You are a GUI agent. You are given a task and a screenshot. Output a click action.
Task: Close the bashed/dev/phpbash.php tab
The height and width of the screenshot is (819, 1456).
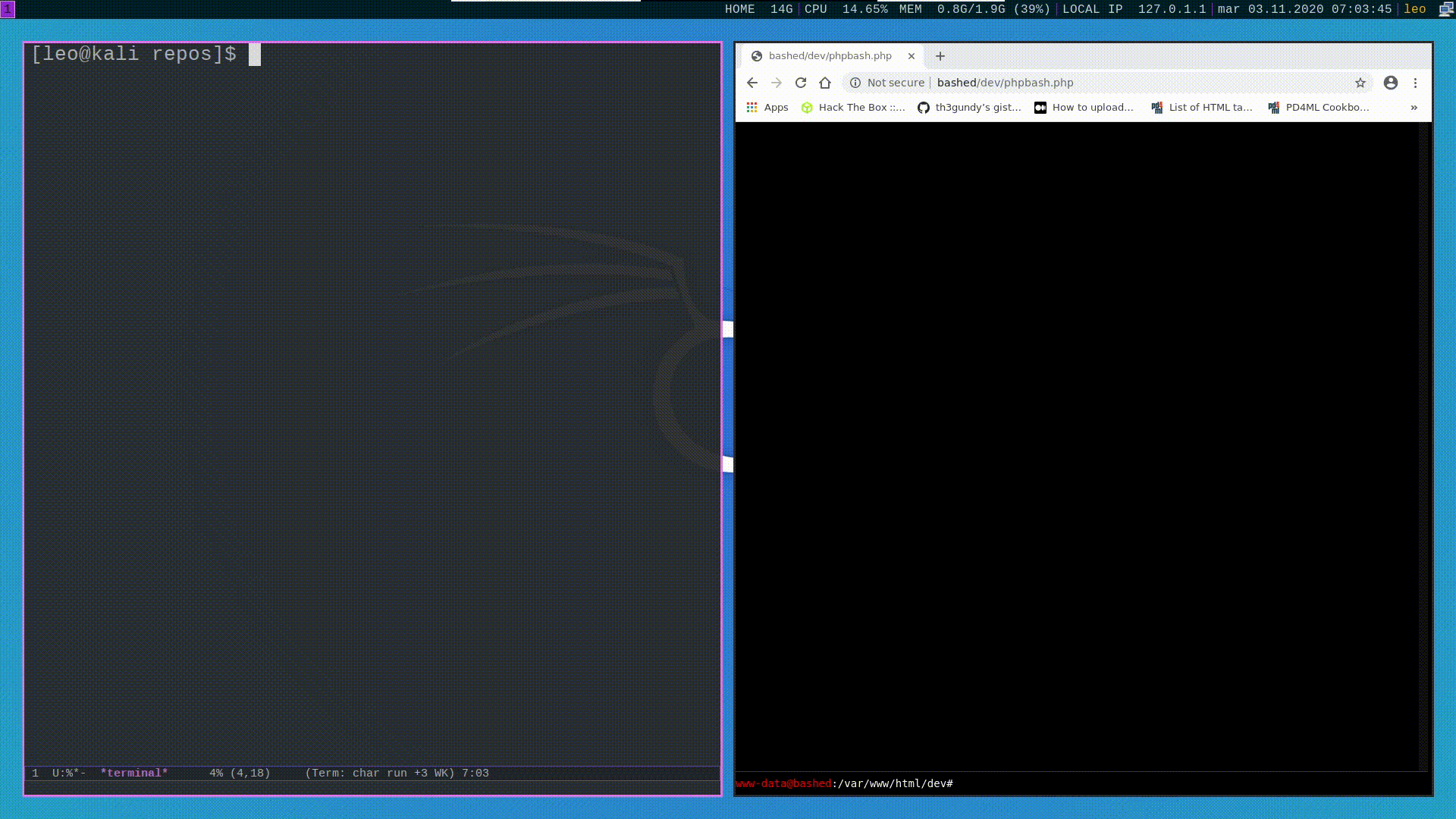(912, 56)
